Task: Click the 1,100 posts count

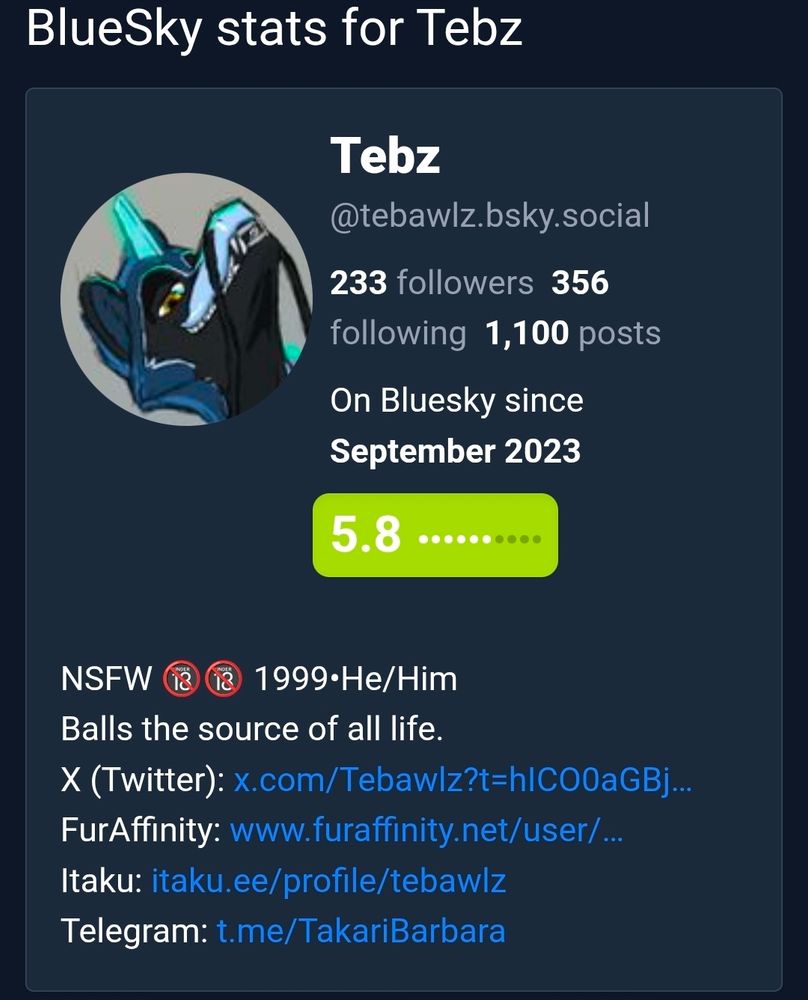Action: 573,333
